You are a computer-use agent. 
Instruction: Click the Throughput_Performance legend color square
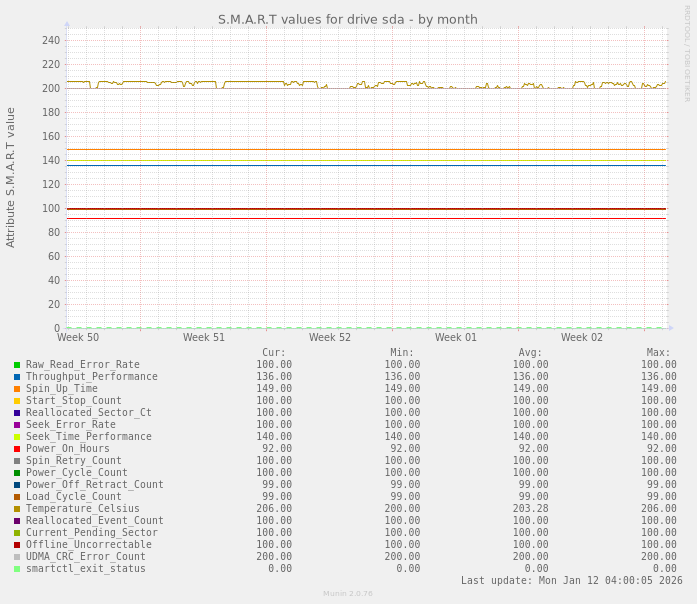[x=17, y=377]
